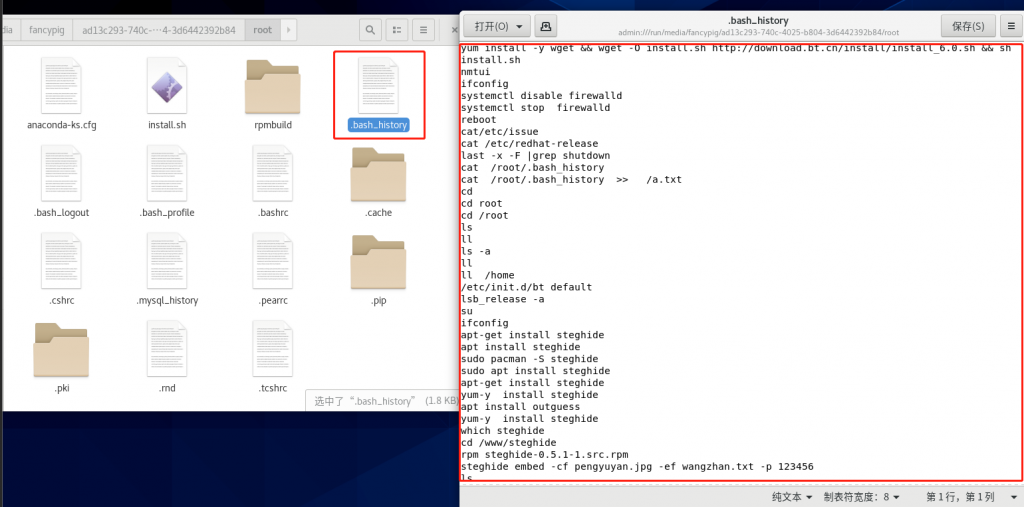
Task: Select the .mysql_history file icon
Action: [x=167, y=261]
